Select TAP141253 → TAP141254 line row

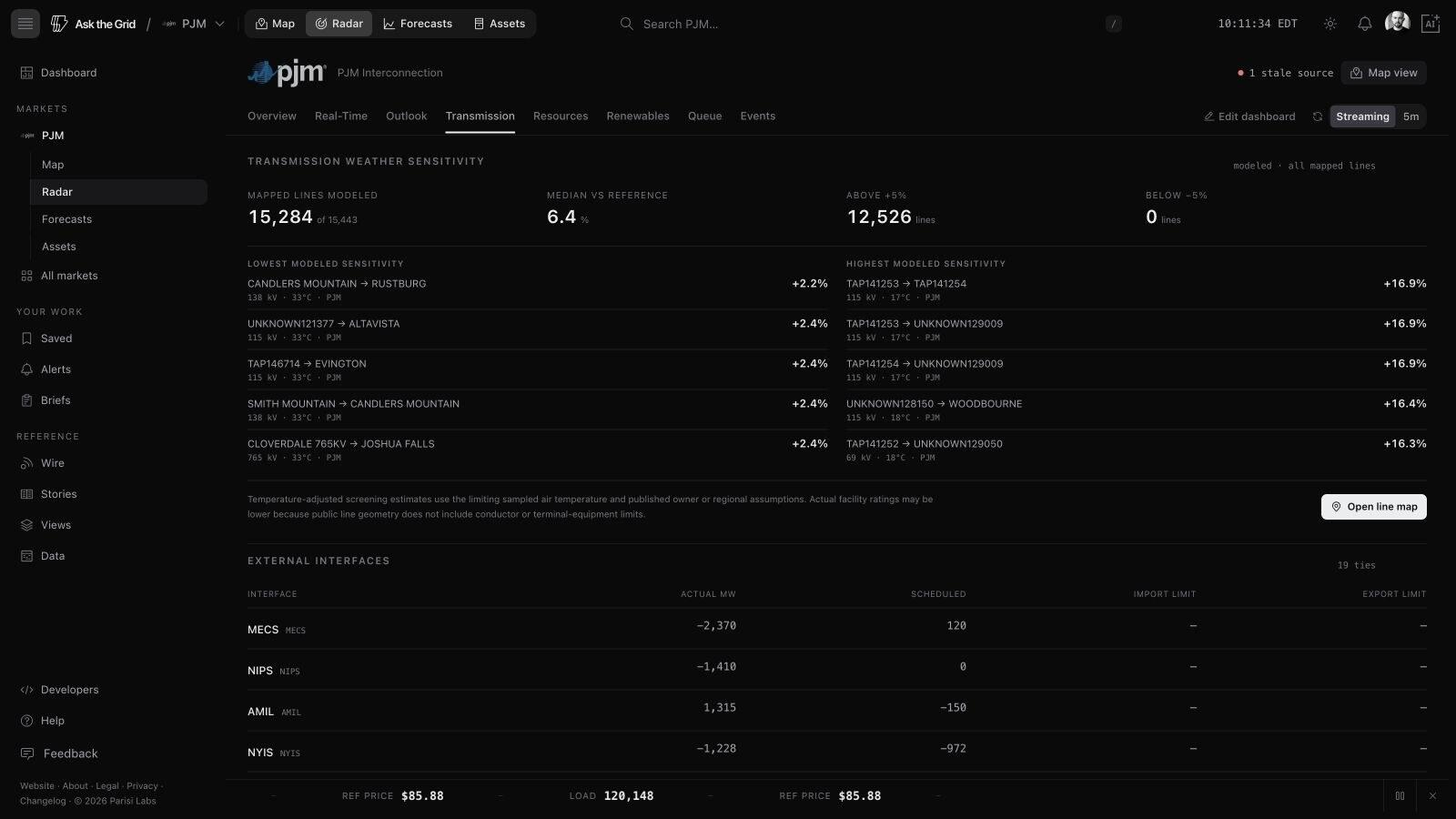coord(1137,290)
